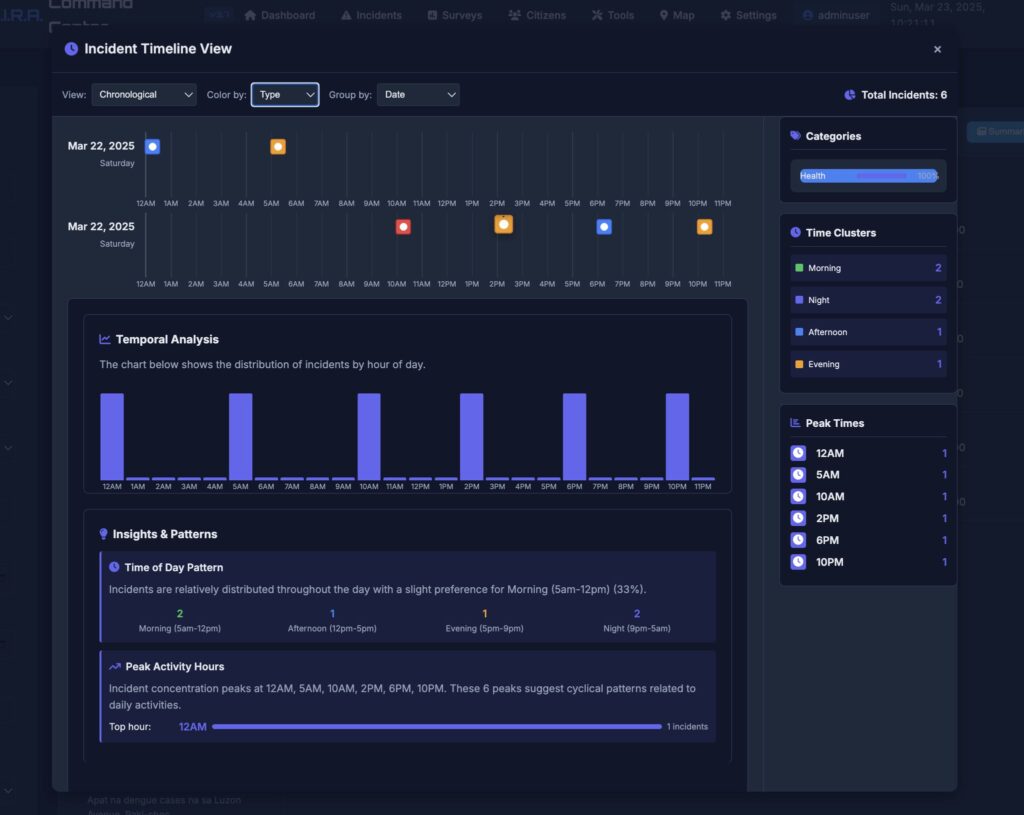Select the Morning time cluster row
Screen dimensions: 1024x815
[x=868, y=268]
